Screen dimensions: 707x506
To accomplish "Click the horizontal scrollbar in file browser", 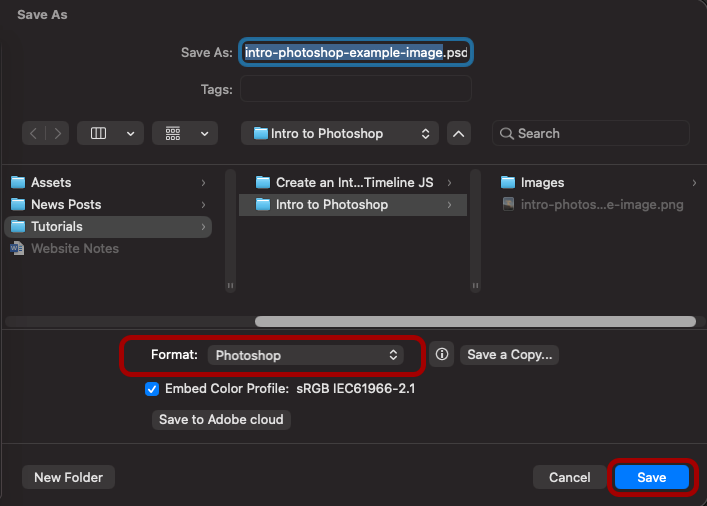I will point(475,322).
